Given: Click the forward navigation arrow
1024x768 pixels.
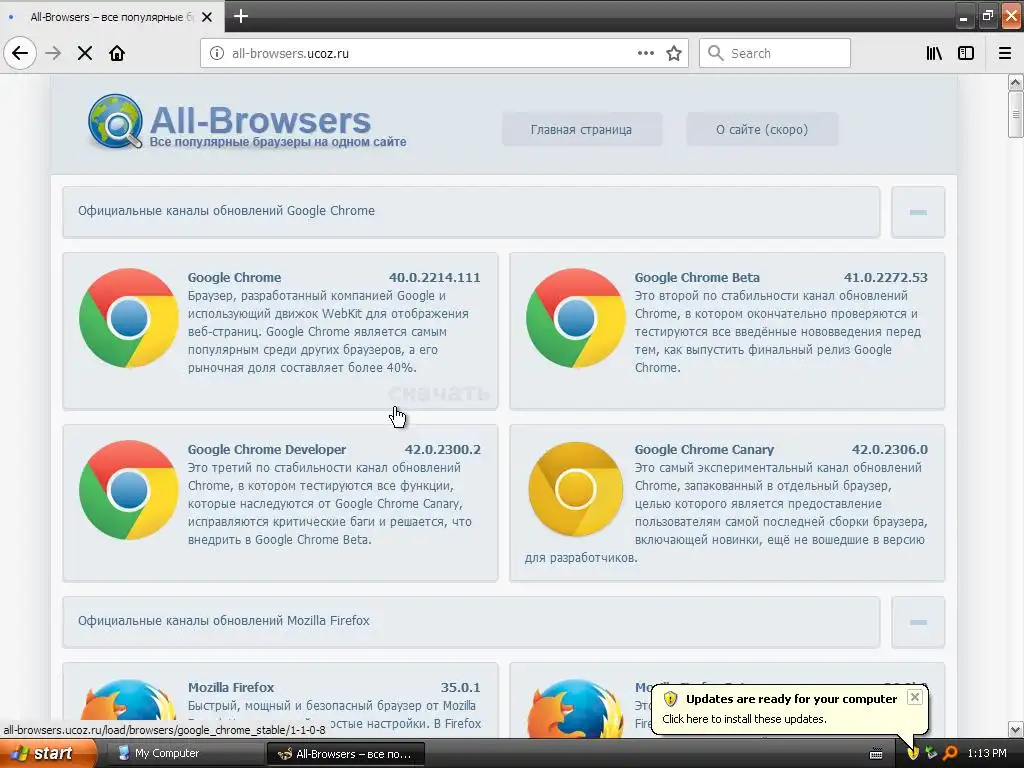Looking at the screenshot, I should [53, 53].
